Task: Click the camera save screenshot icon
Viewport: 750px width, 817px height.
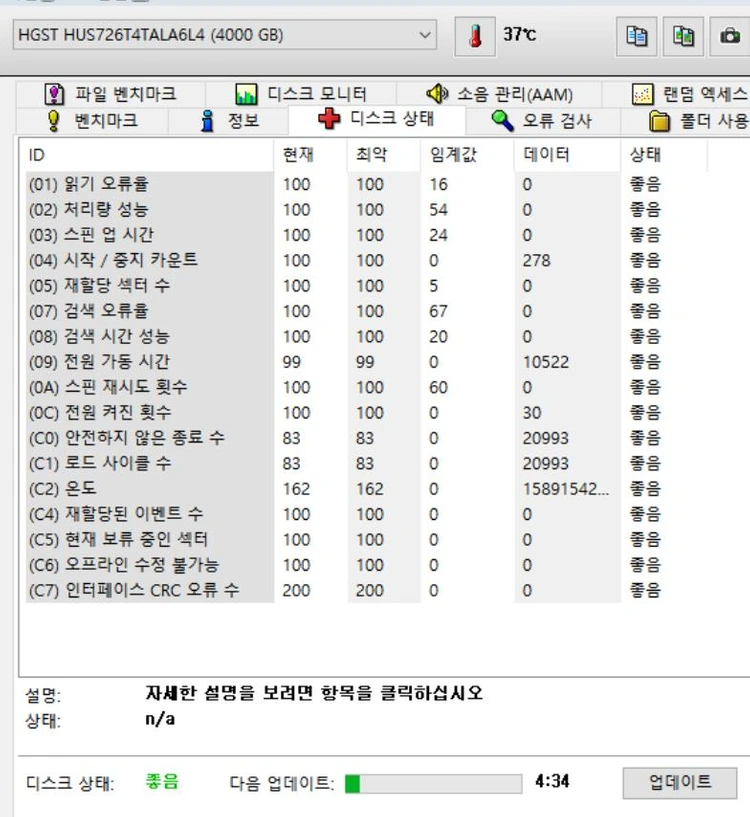Action: click(730, 36)
